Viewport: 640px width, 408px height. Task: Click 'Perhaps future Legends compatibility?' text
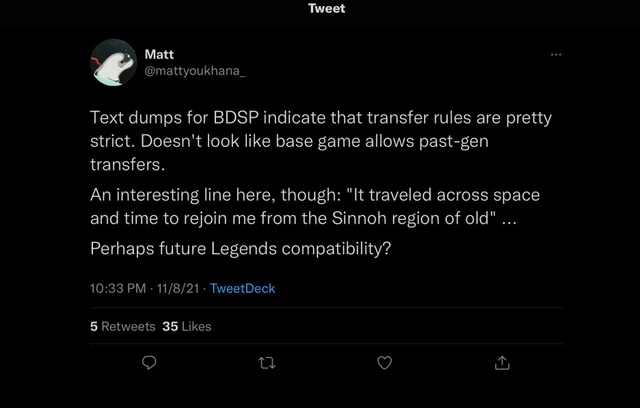pos(239,247)
